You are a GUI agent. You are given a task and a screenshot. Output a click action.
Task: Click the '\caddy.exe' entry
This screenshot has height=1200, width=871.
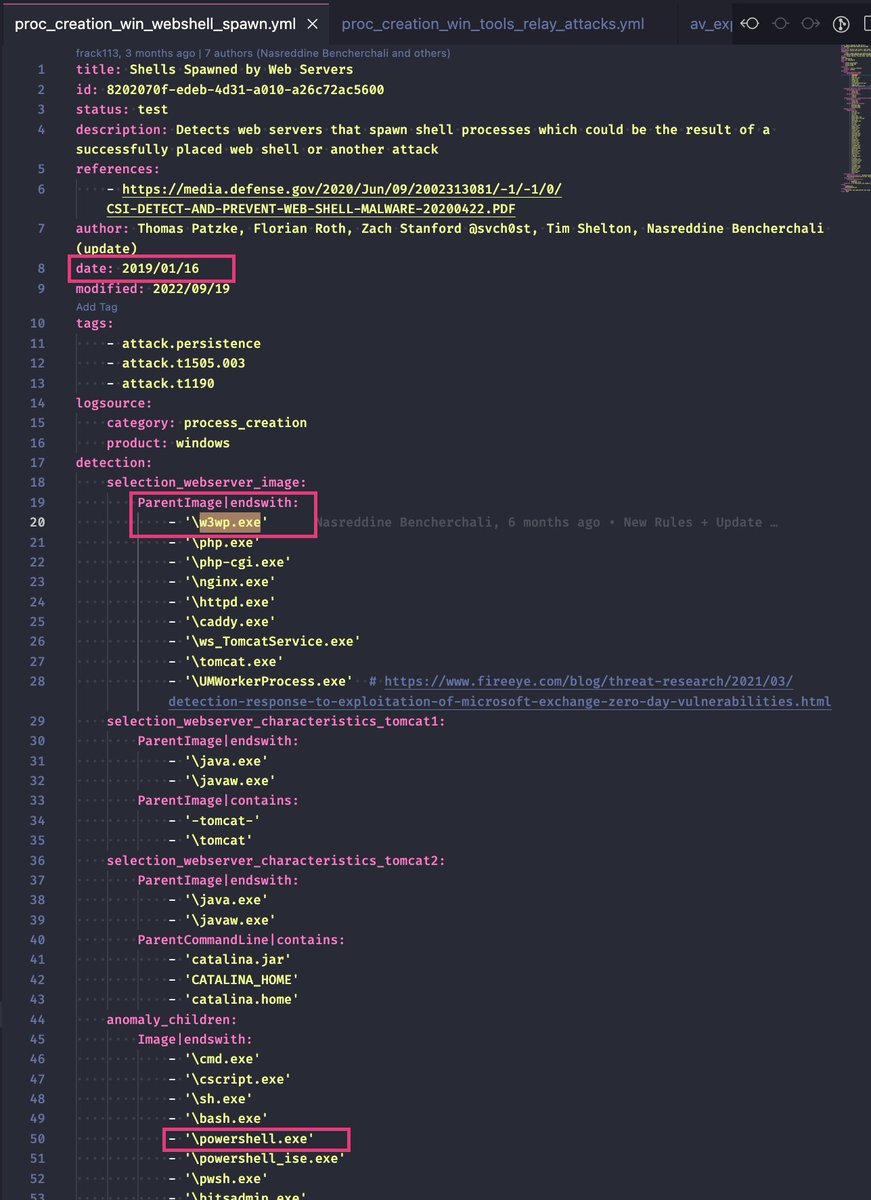230,621
